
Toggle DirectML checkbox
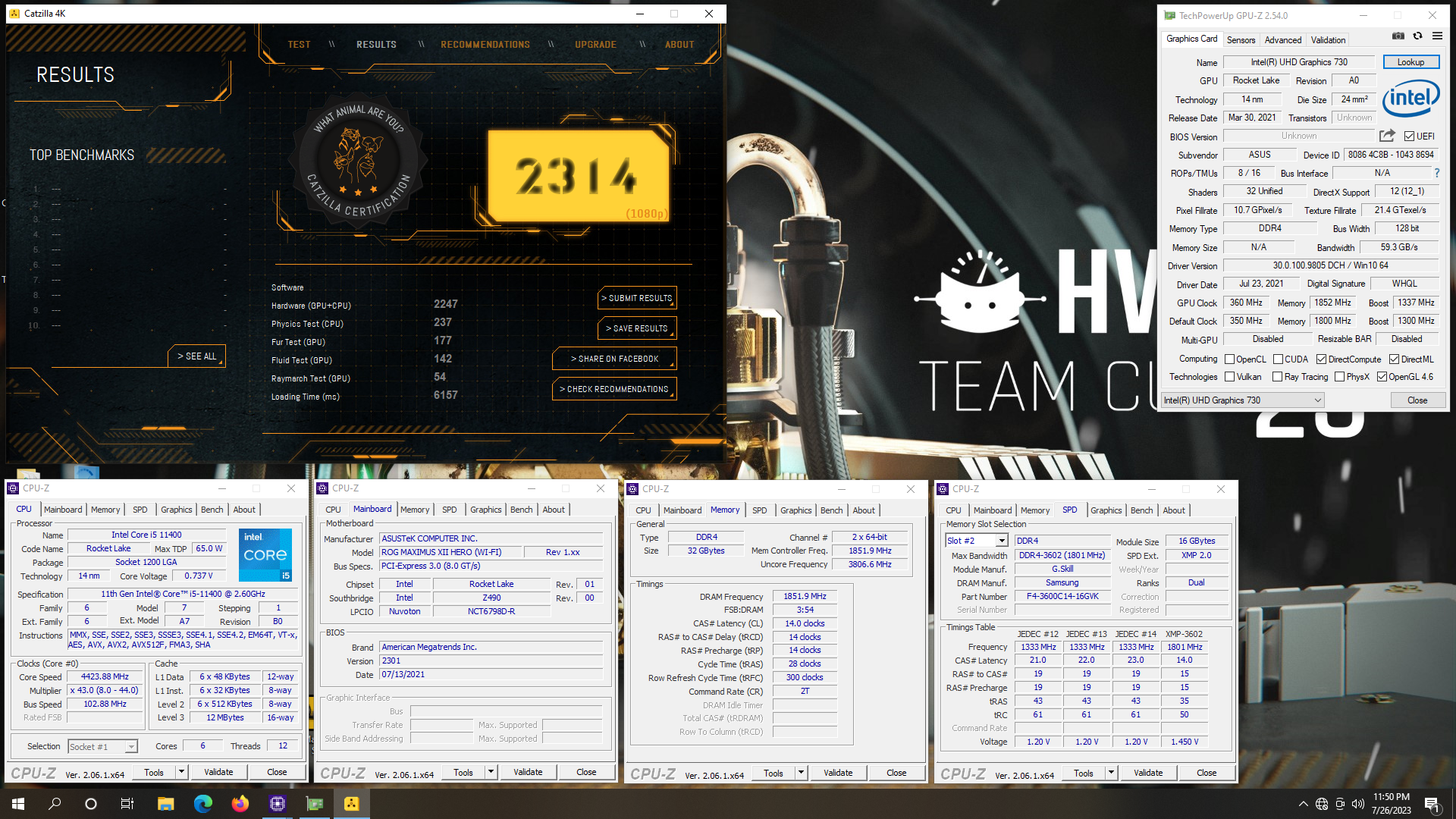1394,359
